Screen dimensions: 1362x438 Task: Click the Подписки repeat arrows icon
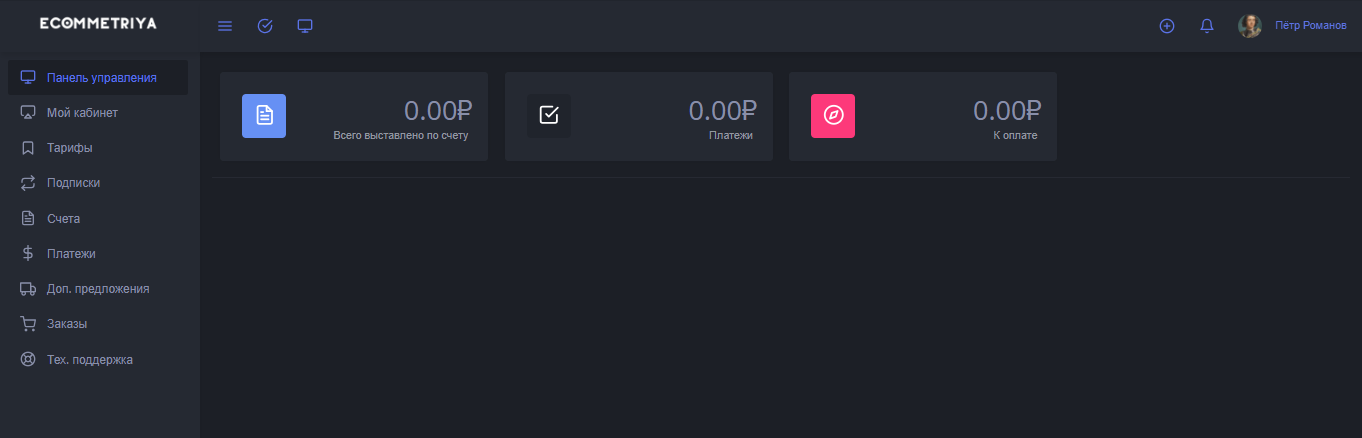[28, 183]
